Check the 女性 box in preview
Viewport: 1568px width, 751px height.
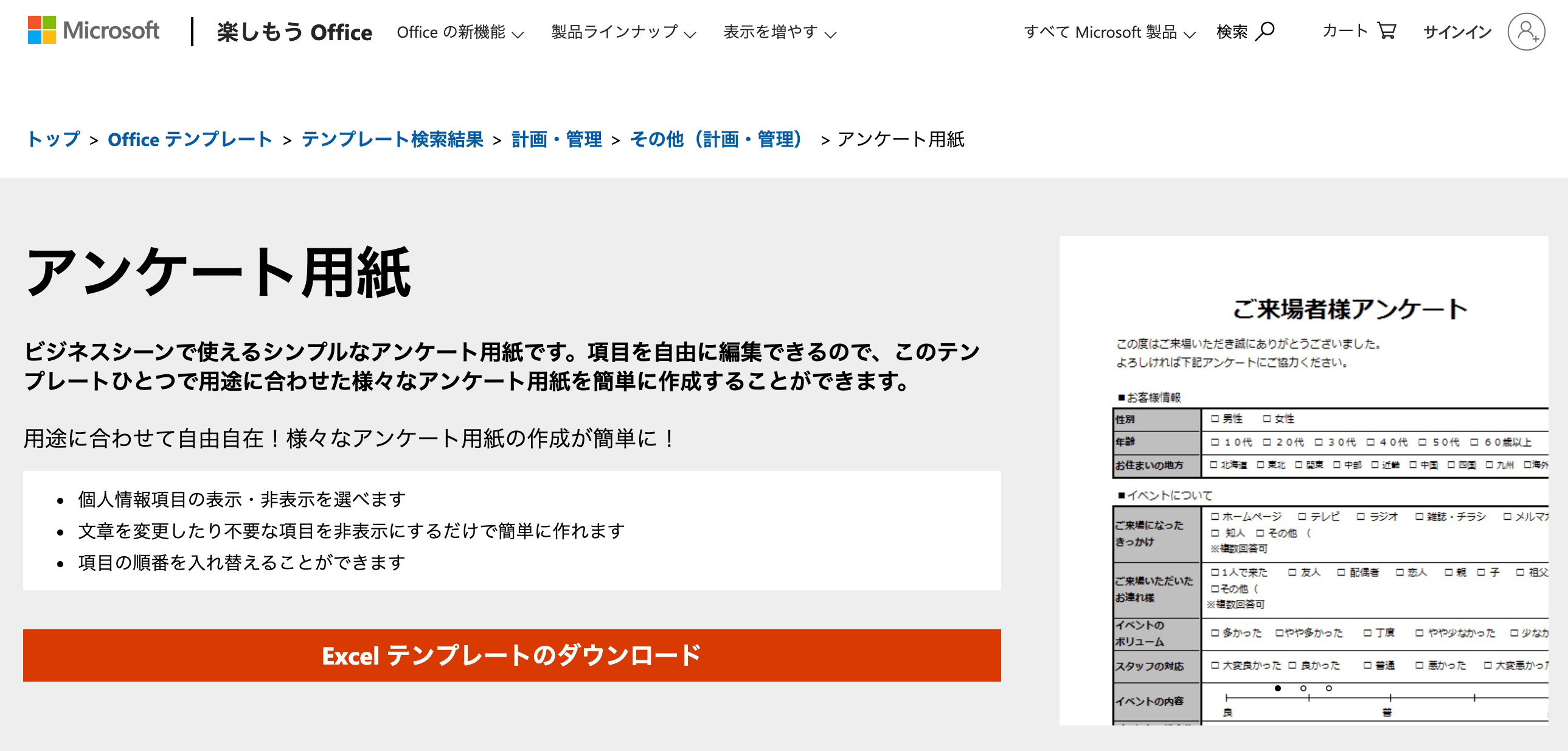click(1267, 419)
